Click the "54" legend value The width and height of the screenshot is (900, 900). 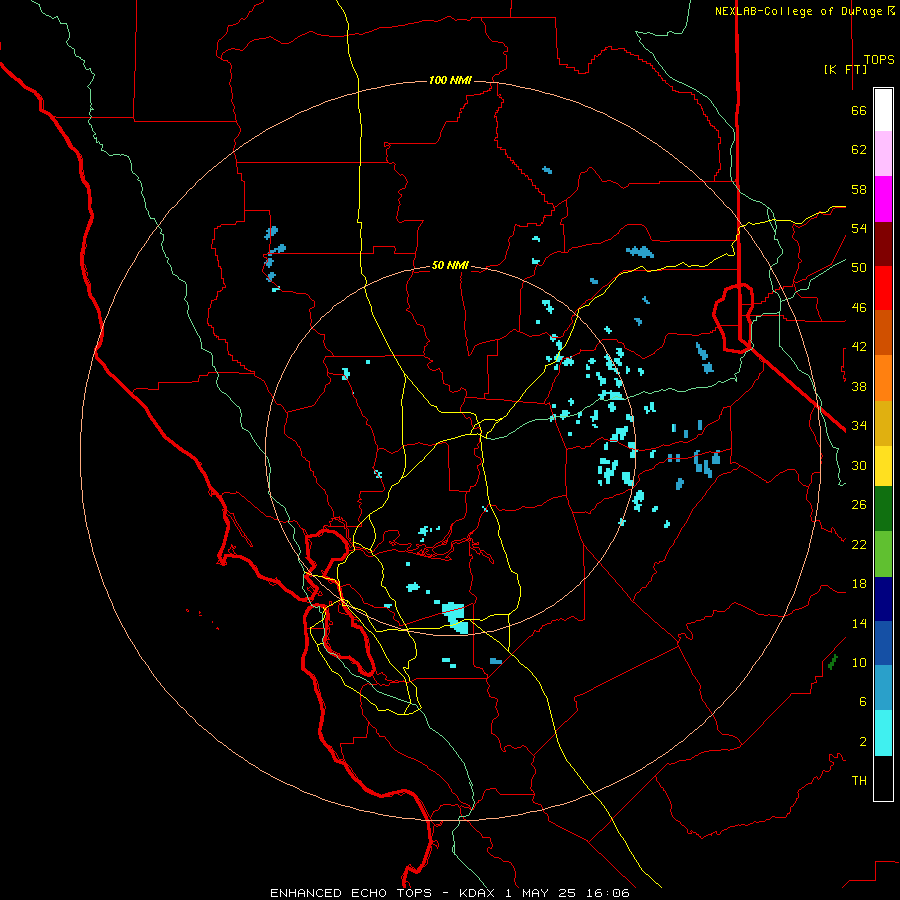859,228
